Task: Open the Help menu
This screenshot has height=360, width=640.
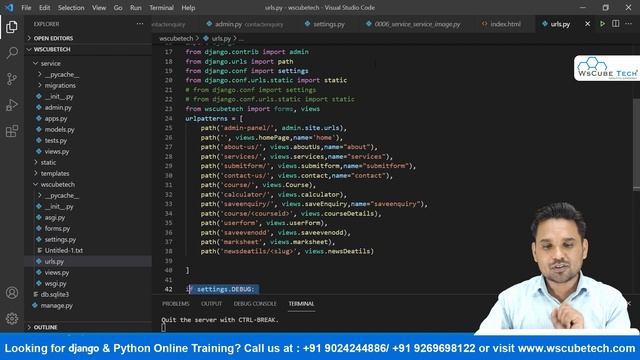Action: pos(188,8)
